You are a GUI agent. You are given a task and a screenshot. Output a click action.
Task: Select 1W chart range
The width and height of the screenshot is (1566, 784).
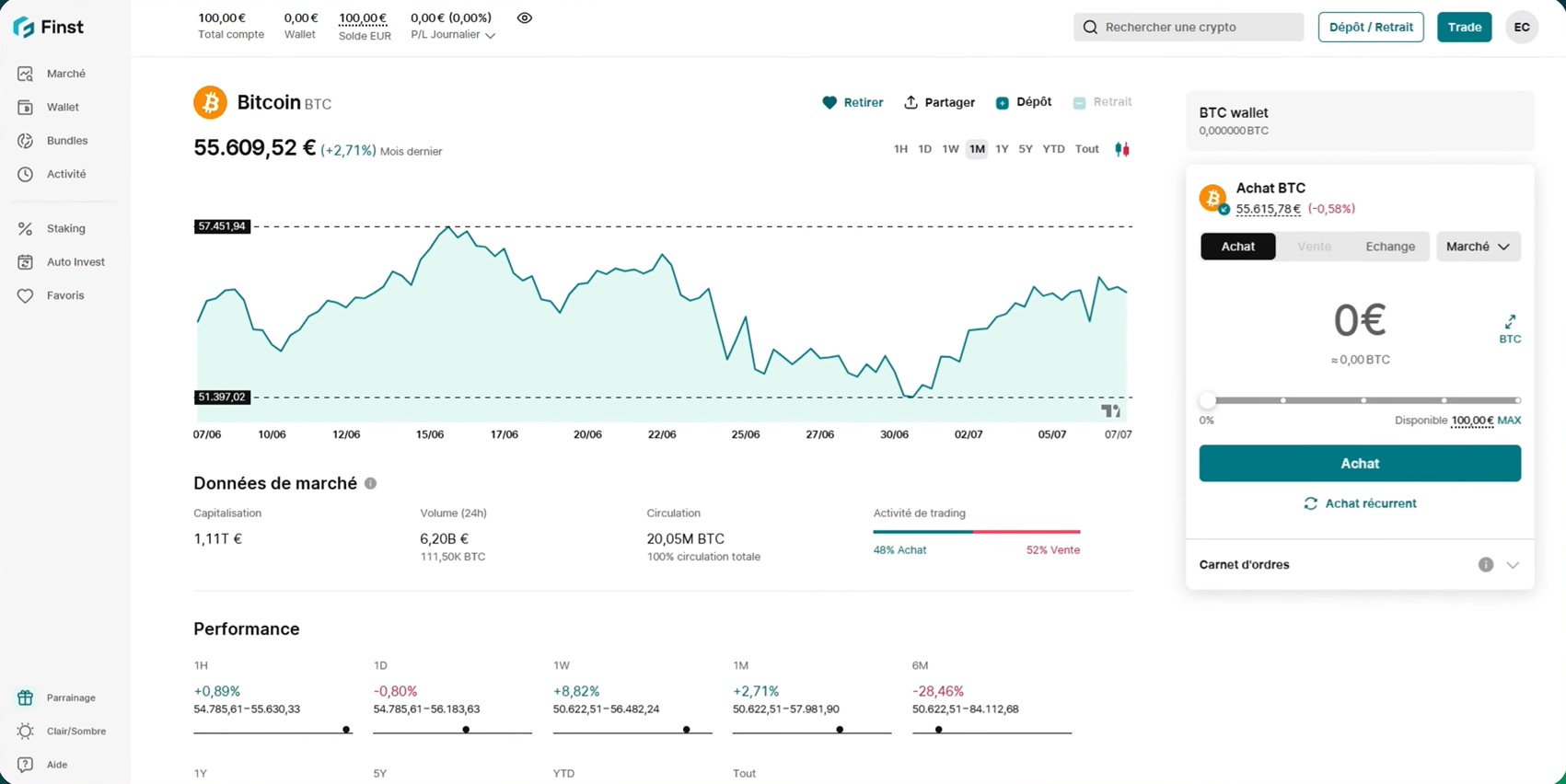point(950,149)
